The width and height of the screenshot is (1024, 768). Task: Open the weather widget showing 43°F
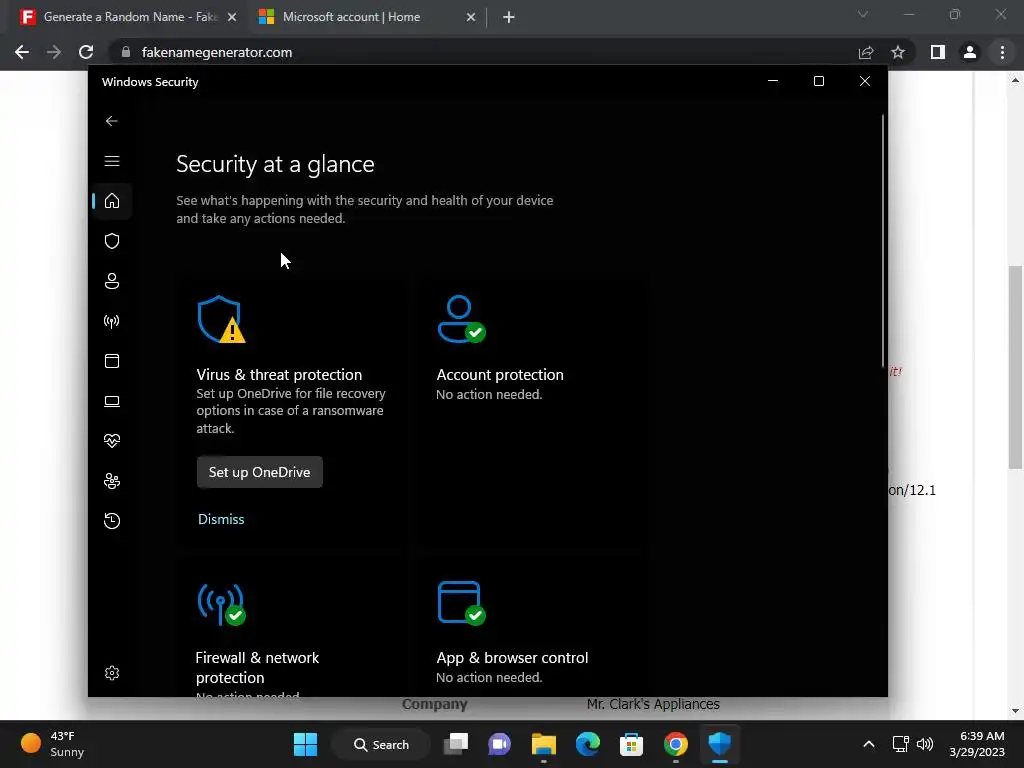[54, 744]
